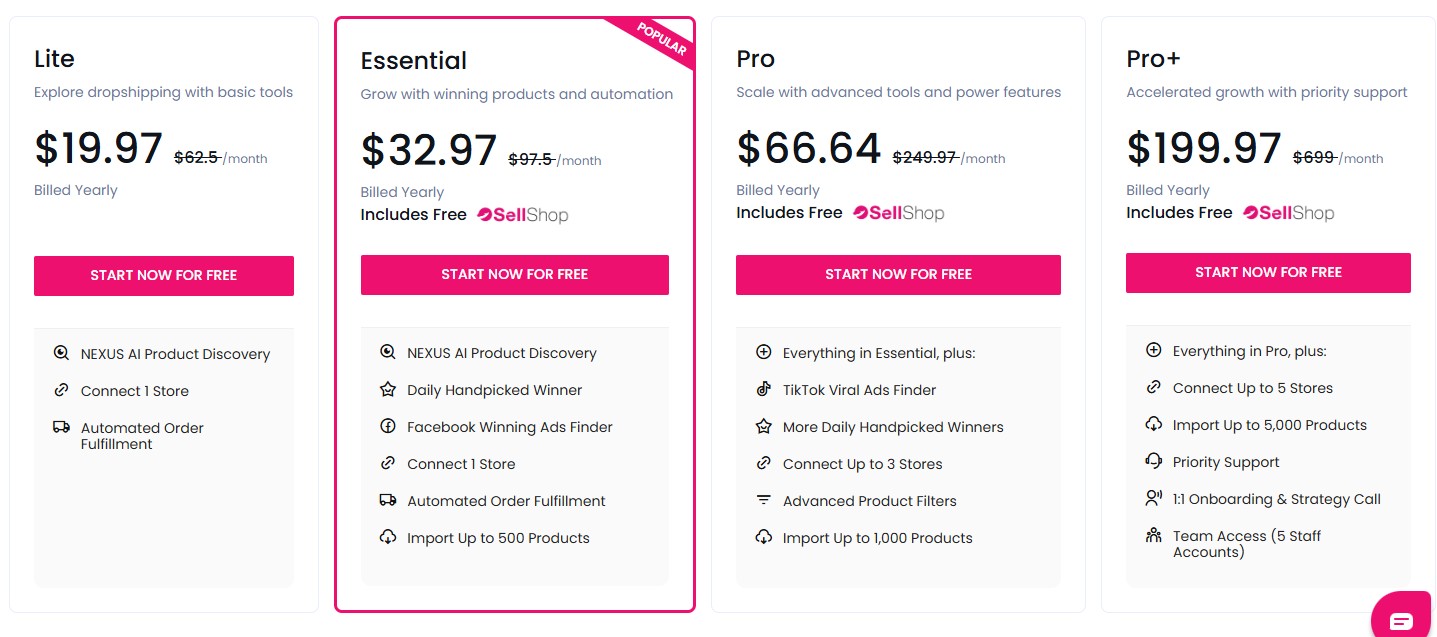Click the 1:1 Onboarding & Strategy Call icon

click(x=1153, y=498)
